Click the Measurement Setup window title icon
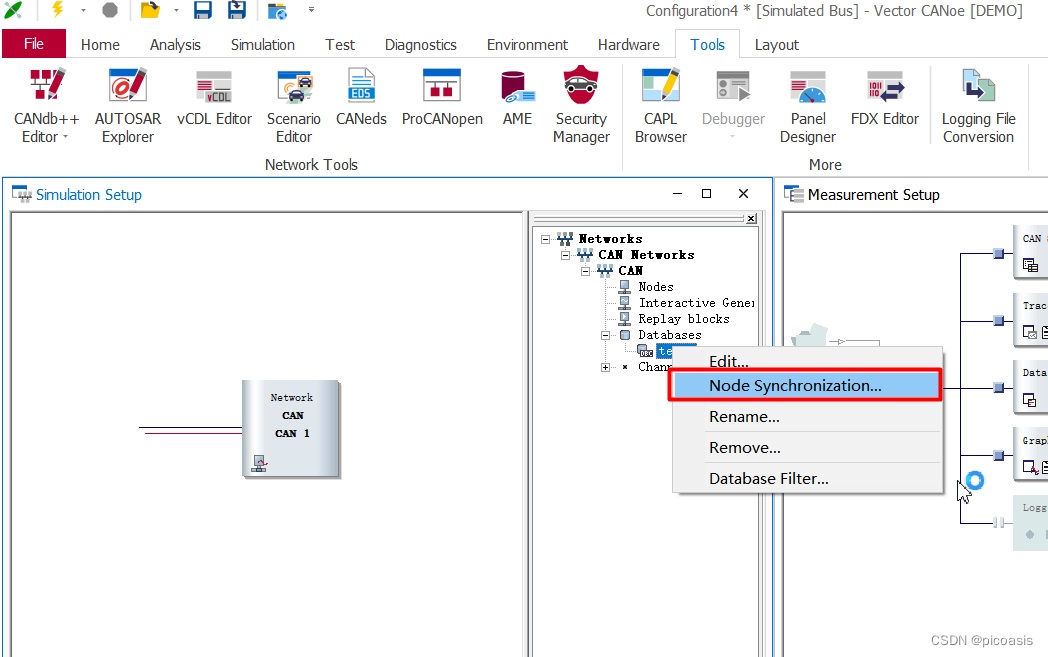The width and height of the screenshot is (1048, 657). (x=793, y=194)
